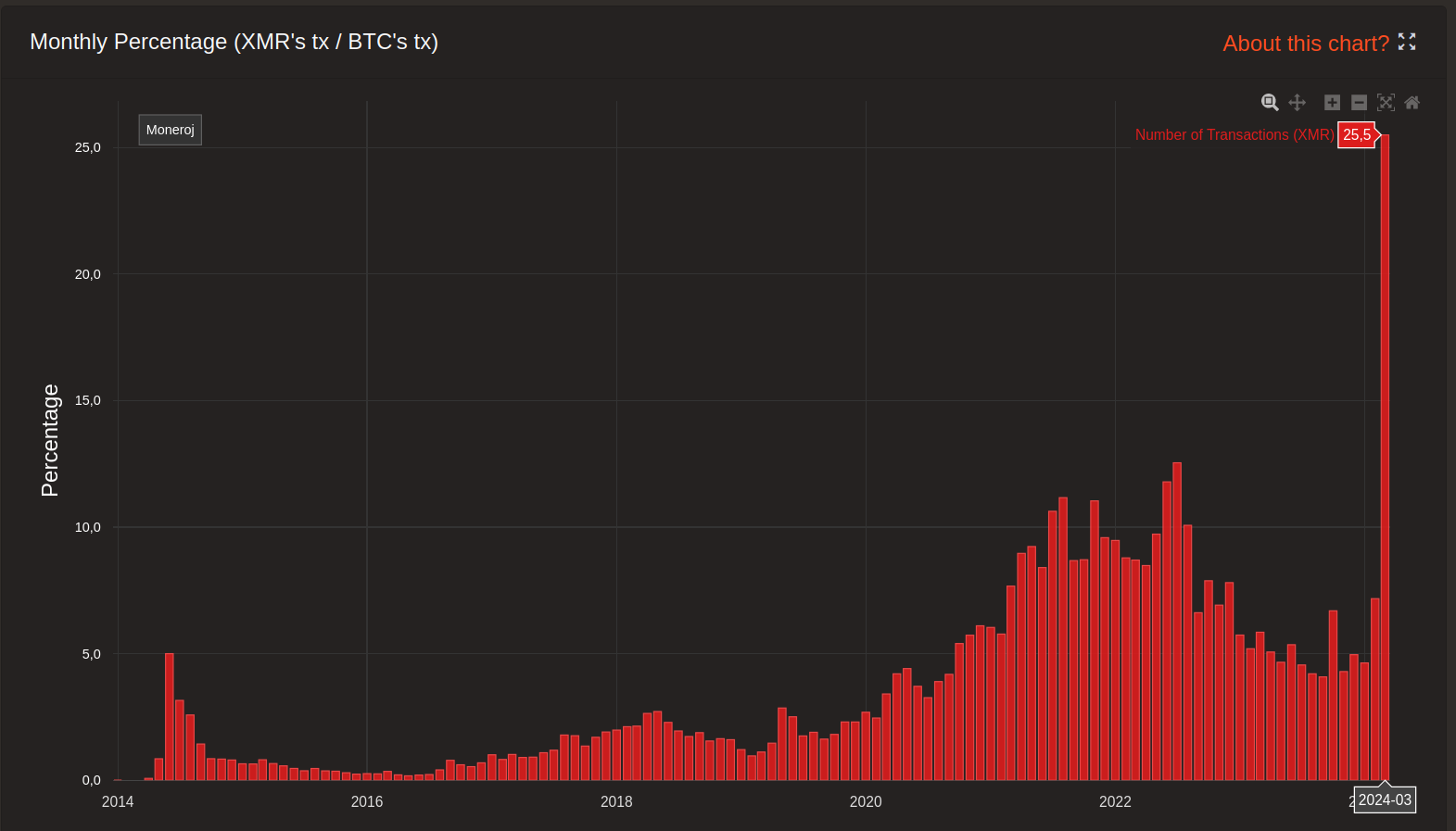Reset axes with the home icon

1412,103
